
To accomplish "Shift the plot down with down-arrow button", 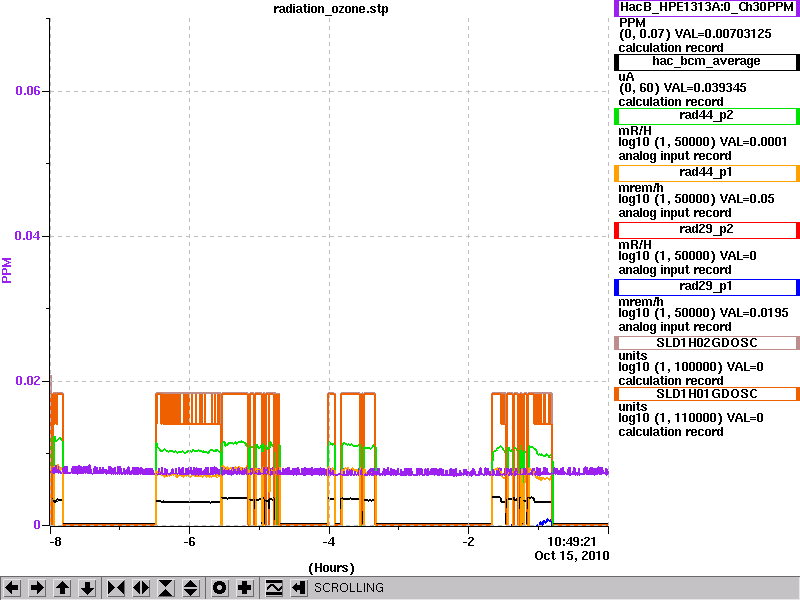I will (87, 588).
